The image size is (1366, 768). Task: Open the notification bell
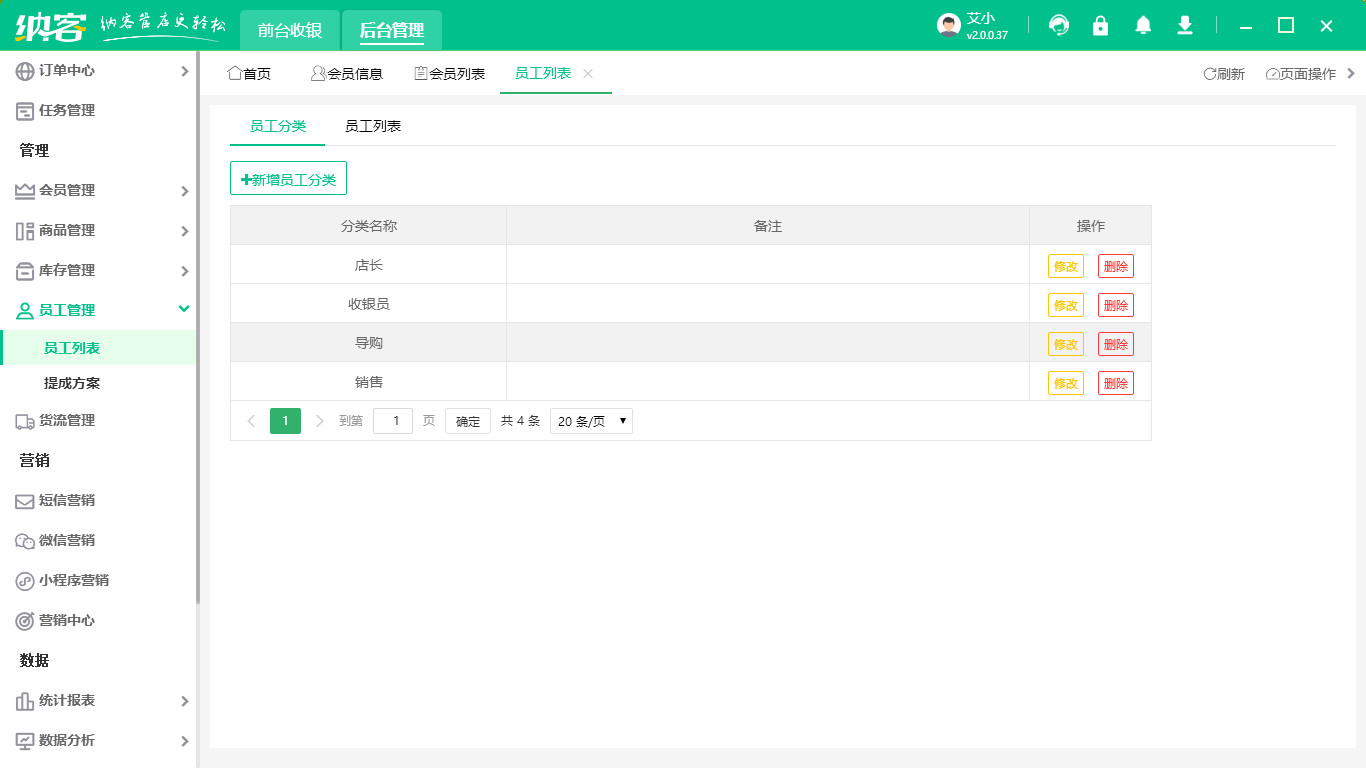click(1143, 26)
